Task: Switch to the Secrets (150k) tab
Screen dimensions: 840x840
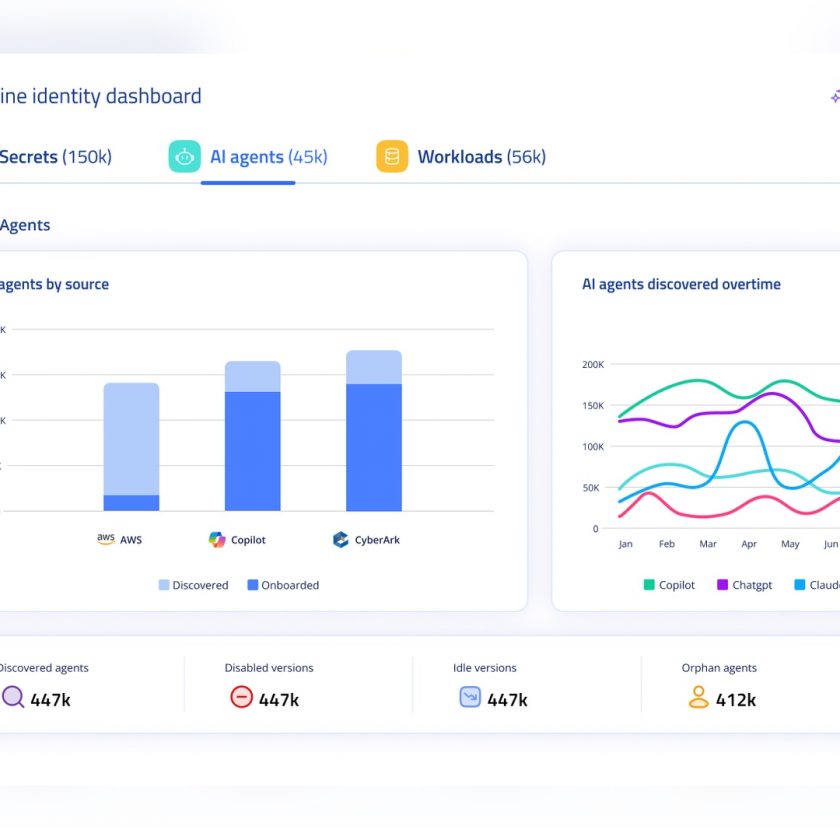Action: tap(55, 157)
